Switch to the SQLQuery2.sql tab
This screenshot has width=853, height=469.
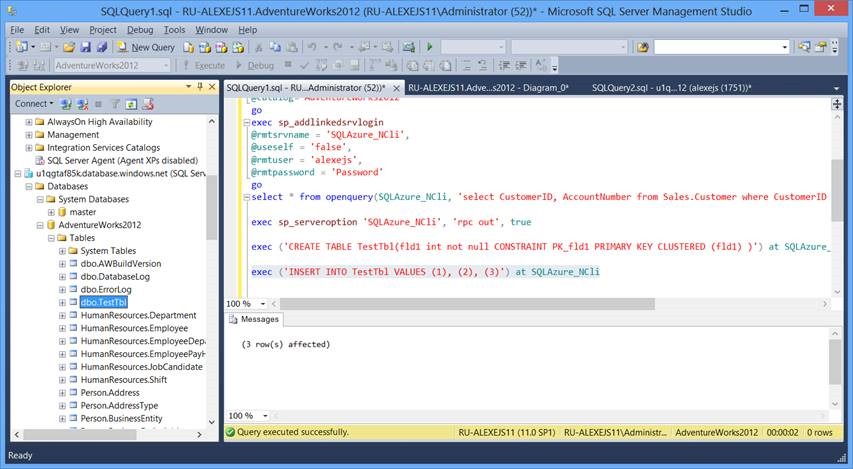point(672,88)
